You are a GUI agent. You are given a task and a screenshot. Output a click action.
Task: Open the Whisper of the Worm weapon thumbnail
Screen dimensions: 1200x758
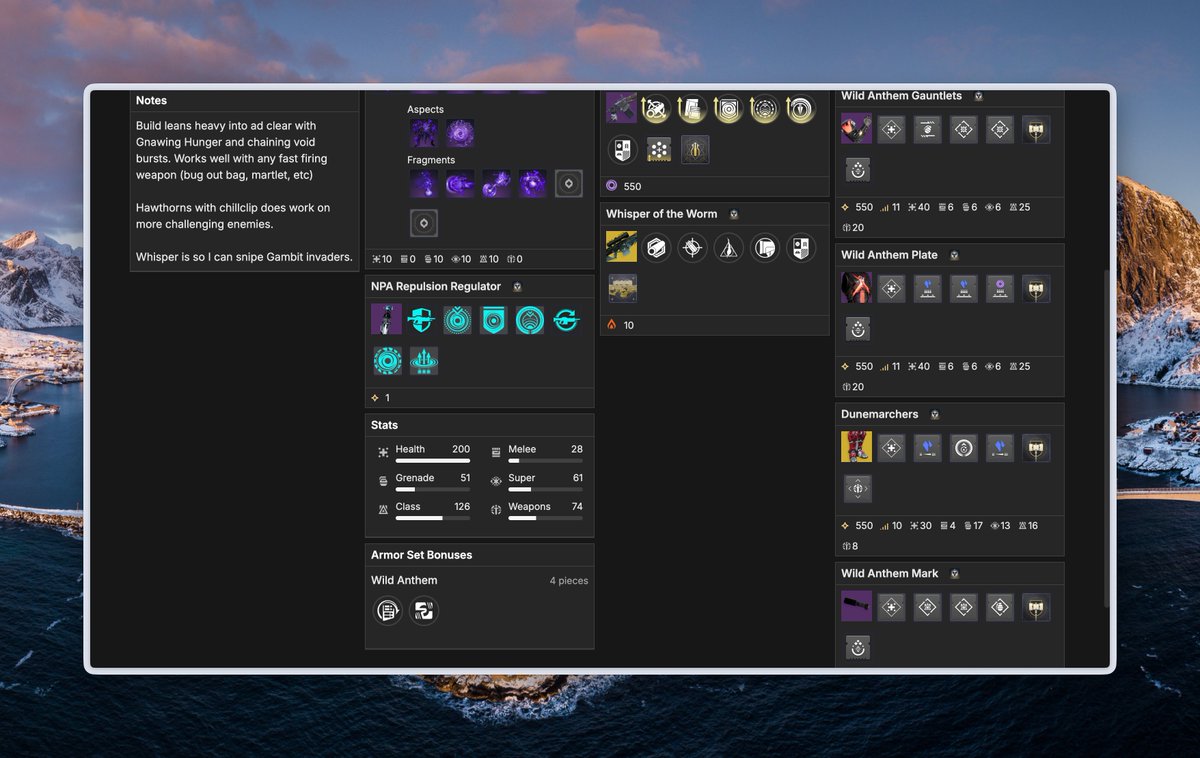tap(621, 246)
